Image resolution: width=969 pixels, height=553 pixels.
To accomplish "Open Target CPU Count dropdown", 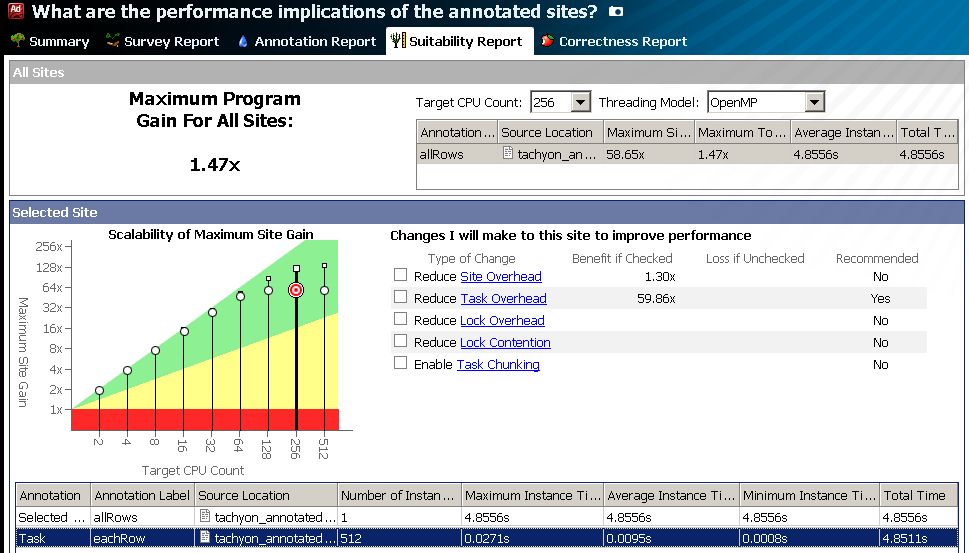I will coord(581,103).
